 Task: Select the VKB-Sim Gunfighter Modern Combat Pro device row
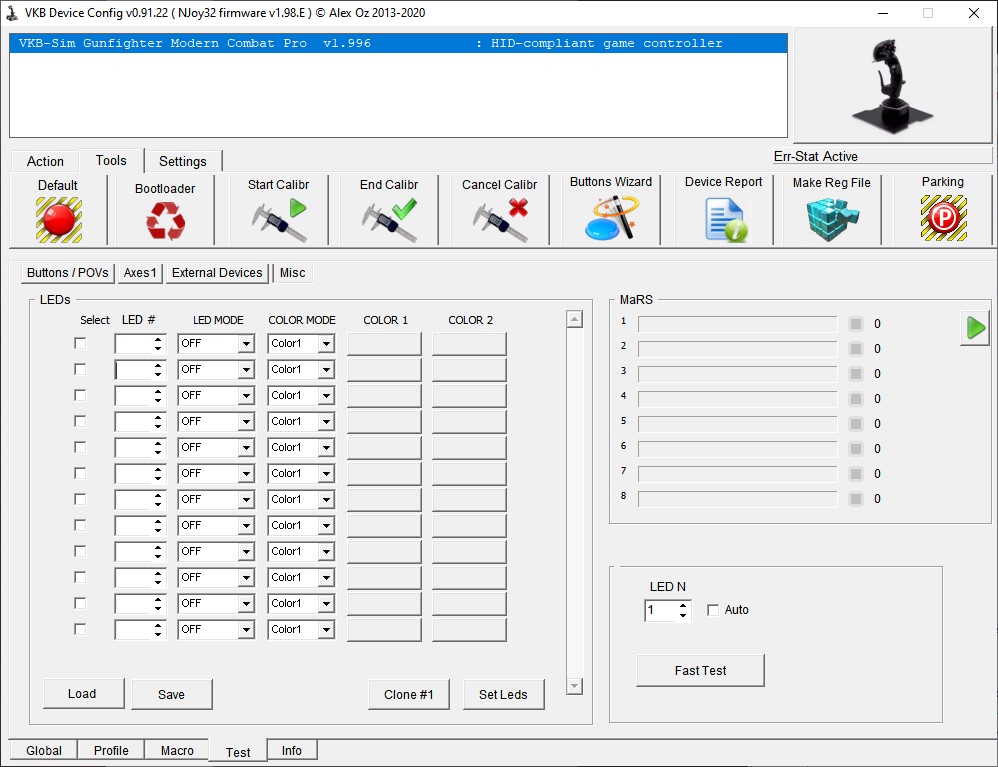[398, 43]
